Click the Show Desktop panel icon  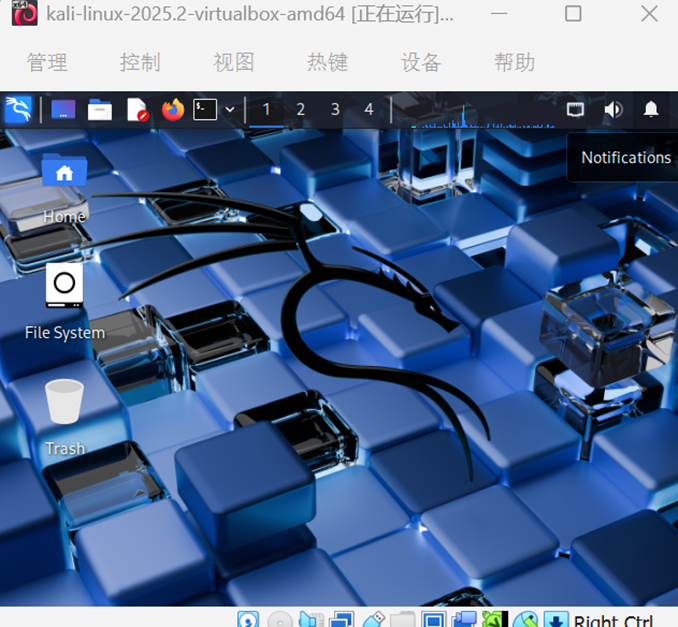coord(63,109)
